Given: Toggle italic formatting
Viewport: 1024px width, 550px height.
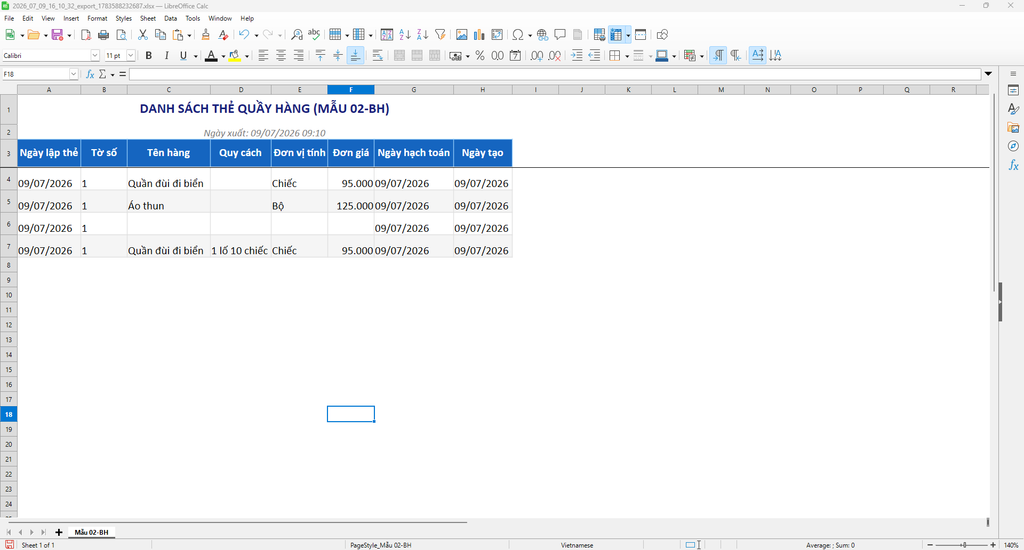Looking at the screenshot, I should pyautogui.click(x=167, y=56).
